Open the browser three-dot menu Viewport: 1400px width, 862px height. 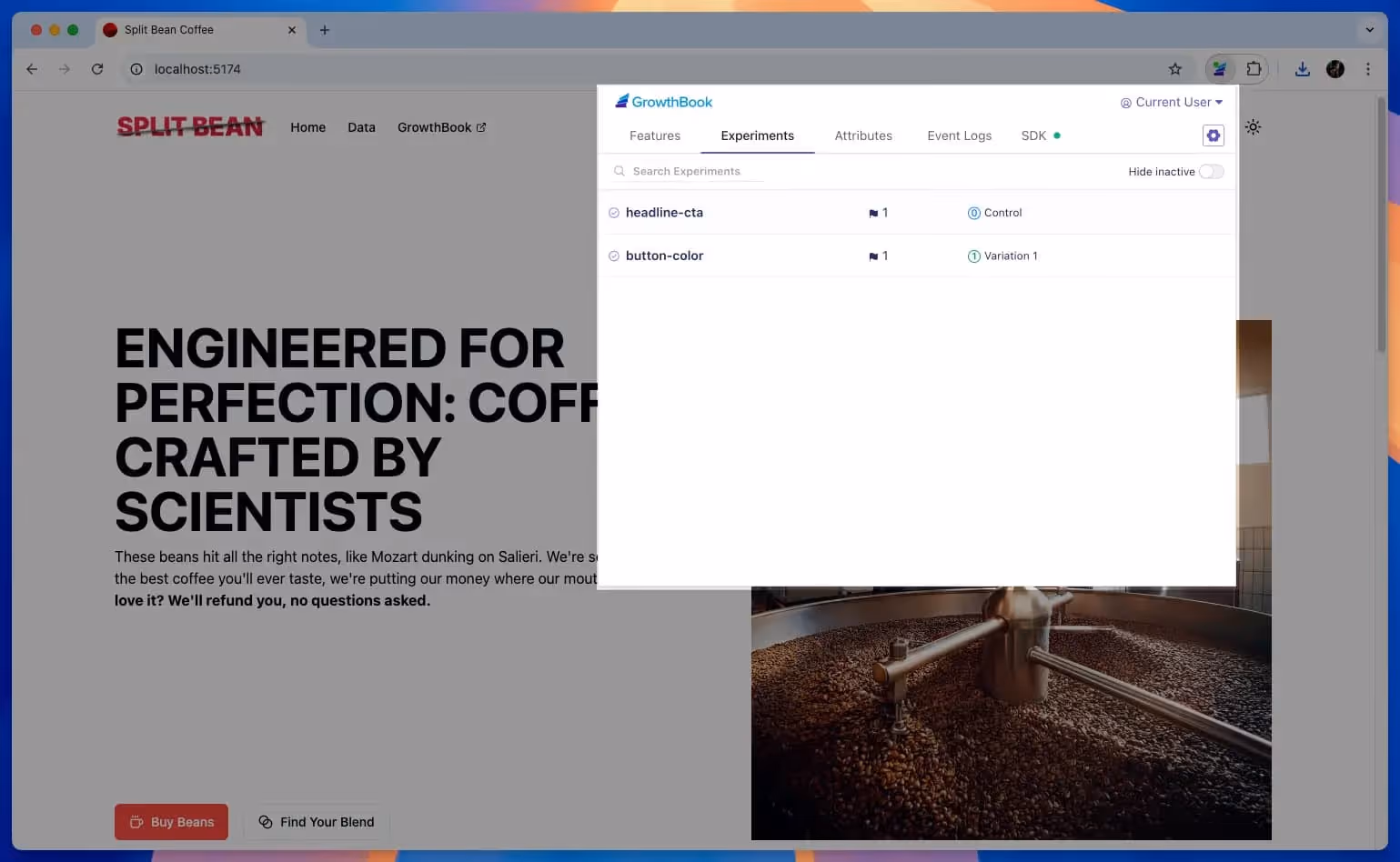pos(1368,69)
